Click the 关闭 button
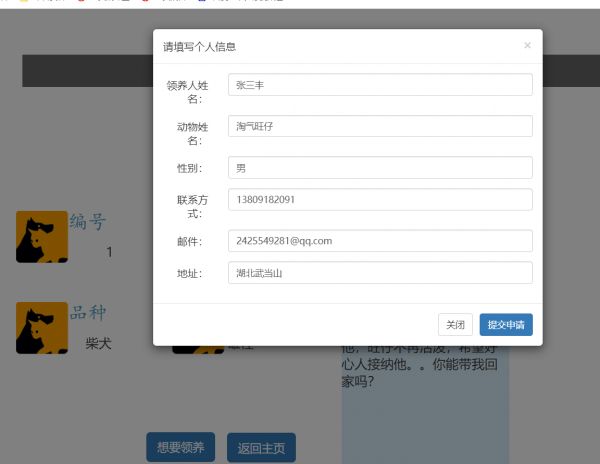The height and width of the screenshot is (464, 600). 455,325
